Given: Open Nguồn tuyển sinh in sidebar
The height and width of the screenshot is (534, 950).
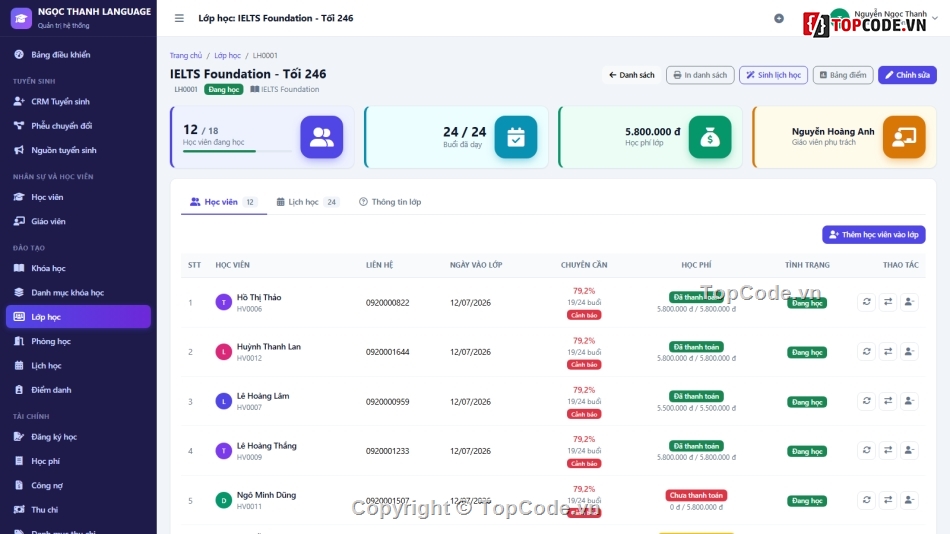Looking at the screenshot, I should [78, 150].
